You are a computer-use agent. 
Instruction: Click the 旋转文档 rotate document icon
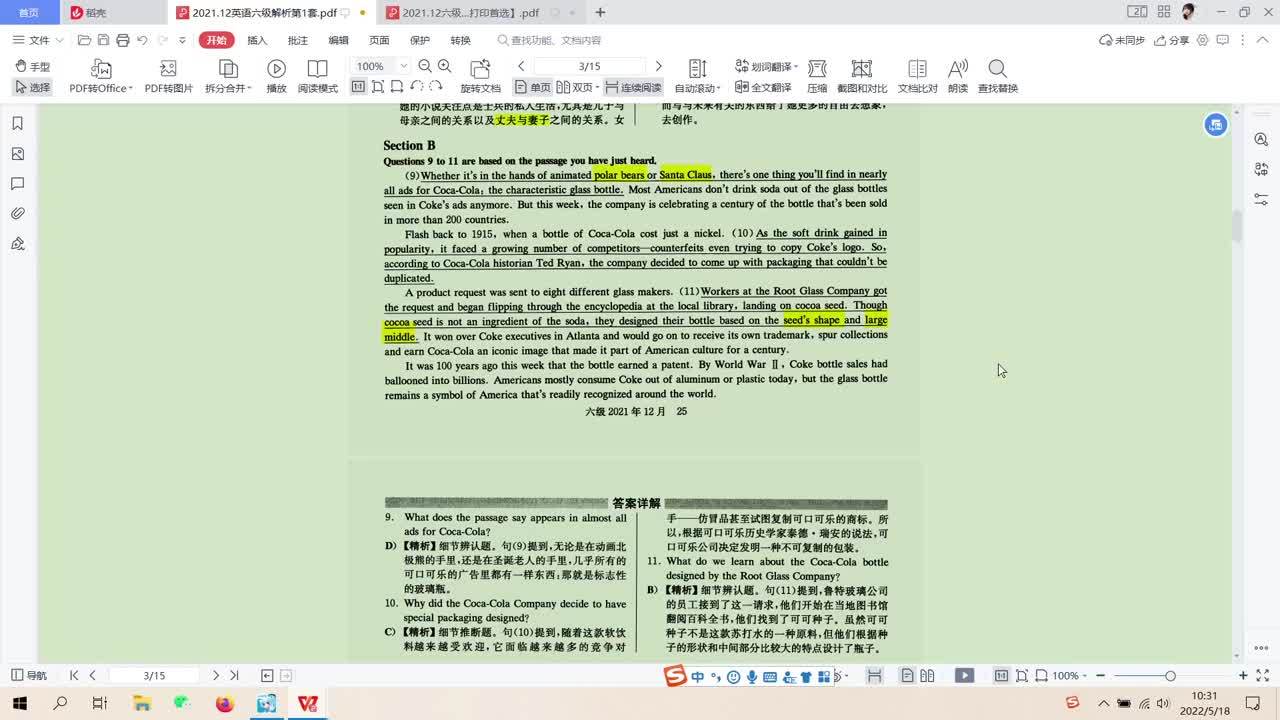[480, 69]
